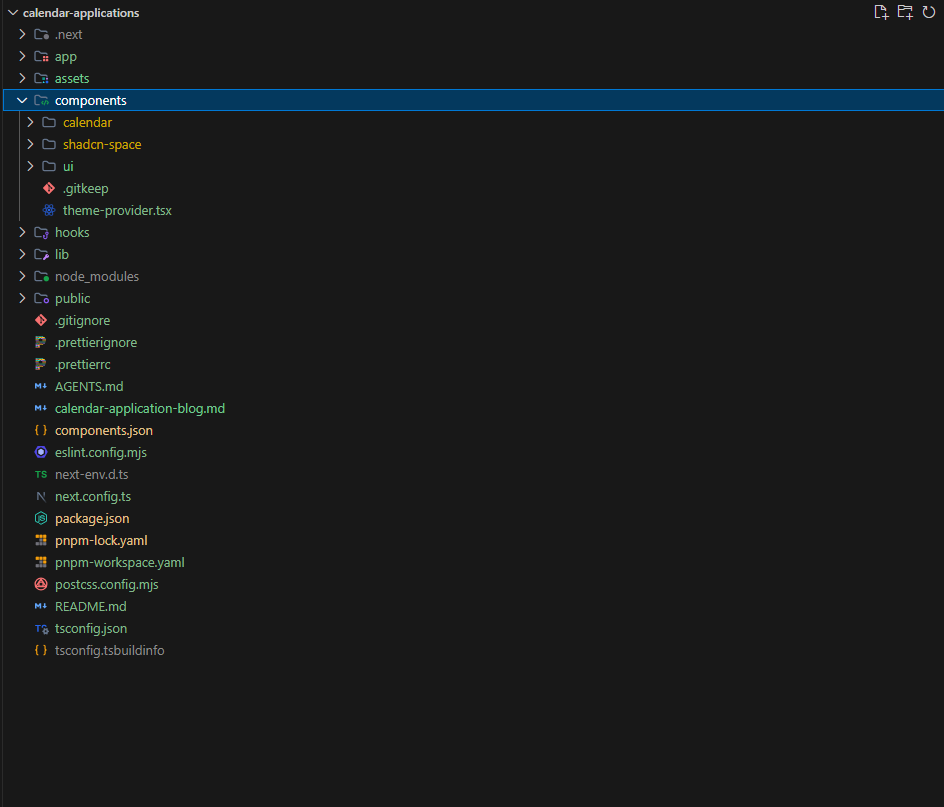
Task: Click the New Folder icon in explorer header
Action: click(905, 12)
